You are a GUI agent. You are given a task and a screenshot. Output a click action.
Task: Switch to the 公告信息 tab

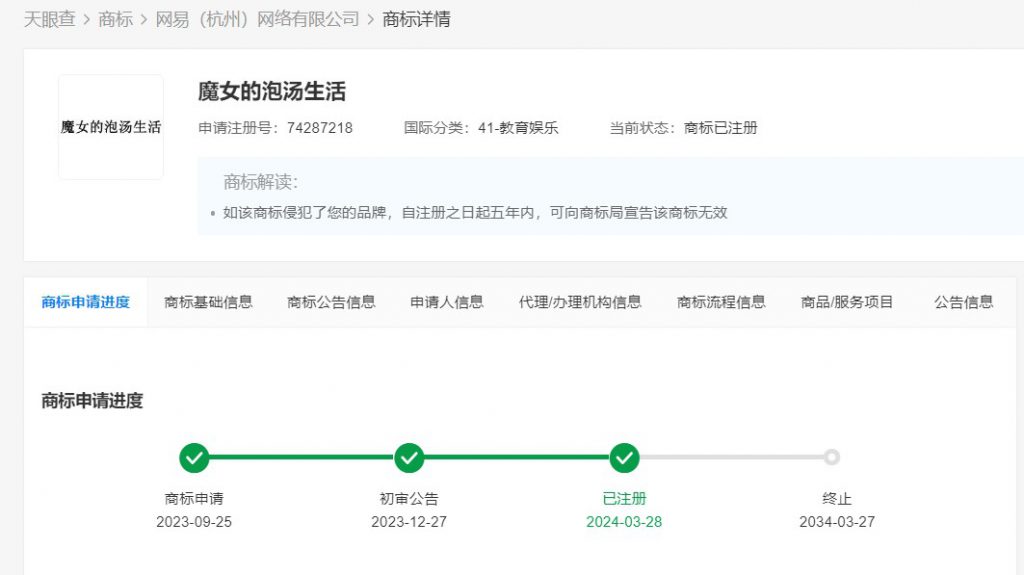[963, 302]
